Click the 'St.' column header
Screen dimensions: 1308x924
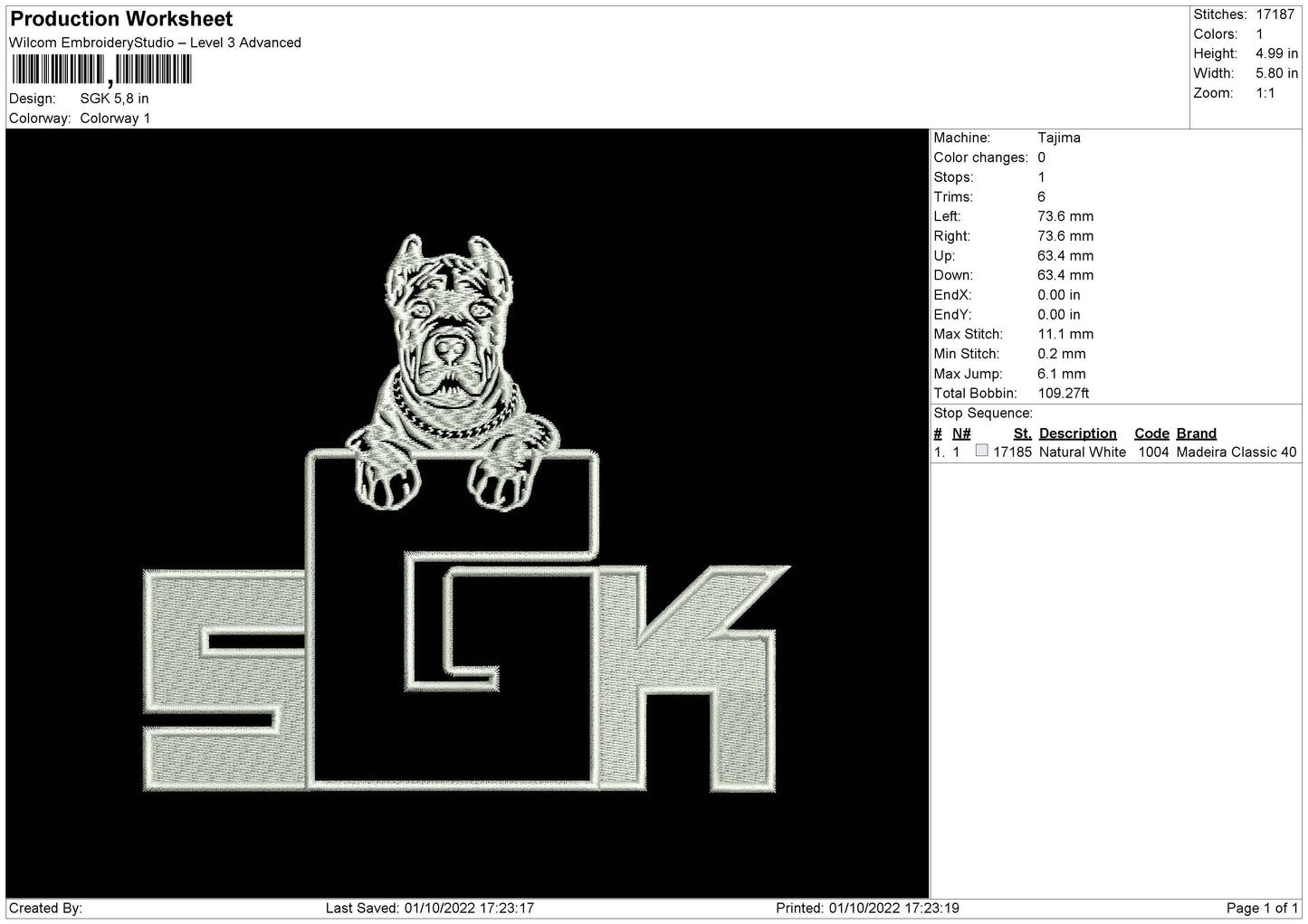coord(1023,433)
